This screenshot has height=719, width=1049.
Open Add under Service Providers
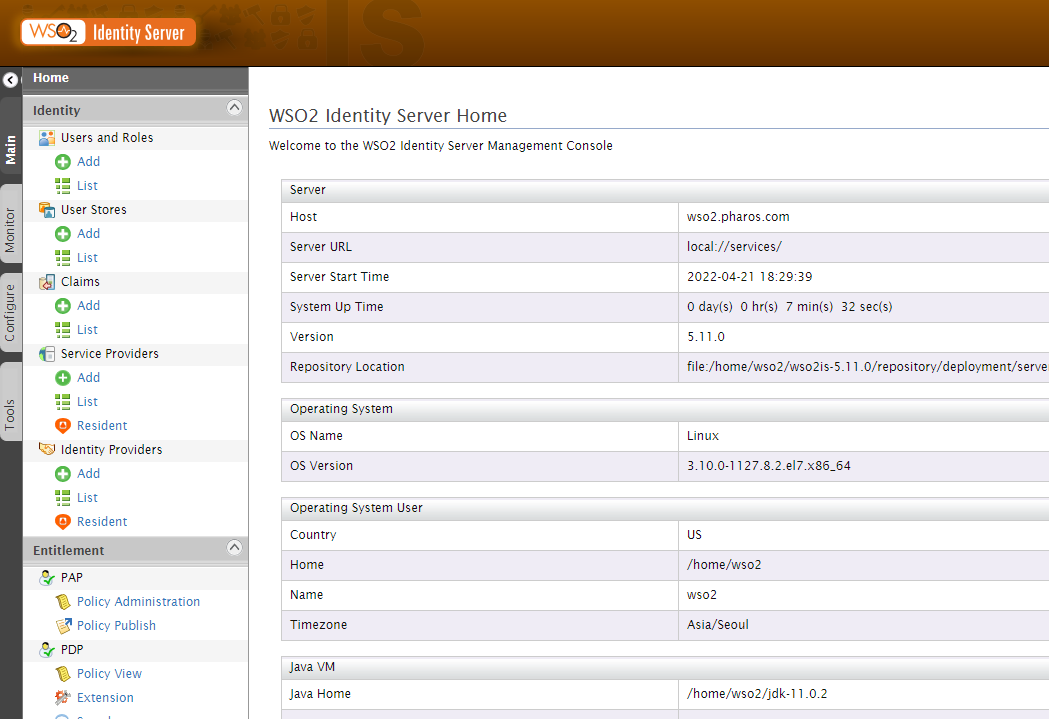[x=88, y=378]
